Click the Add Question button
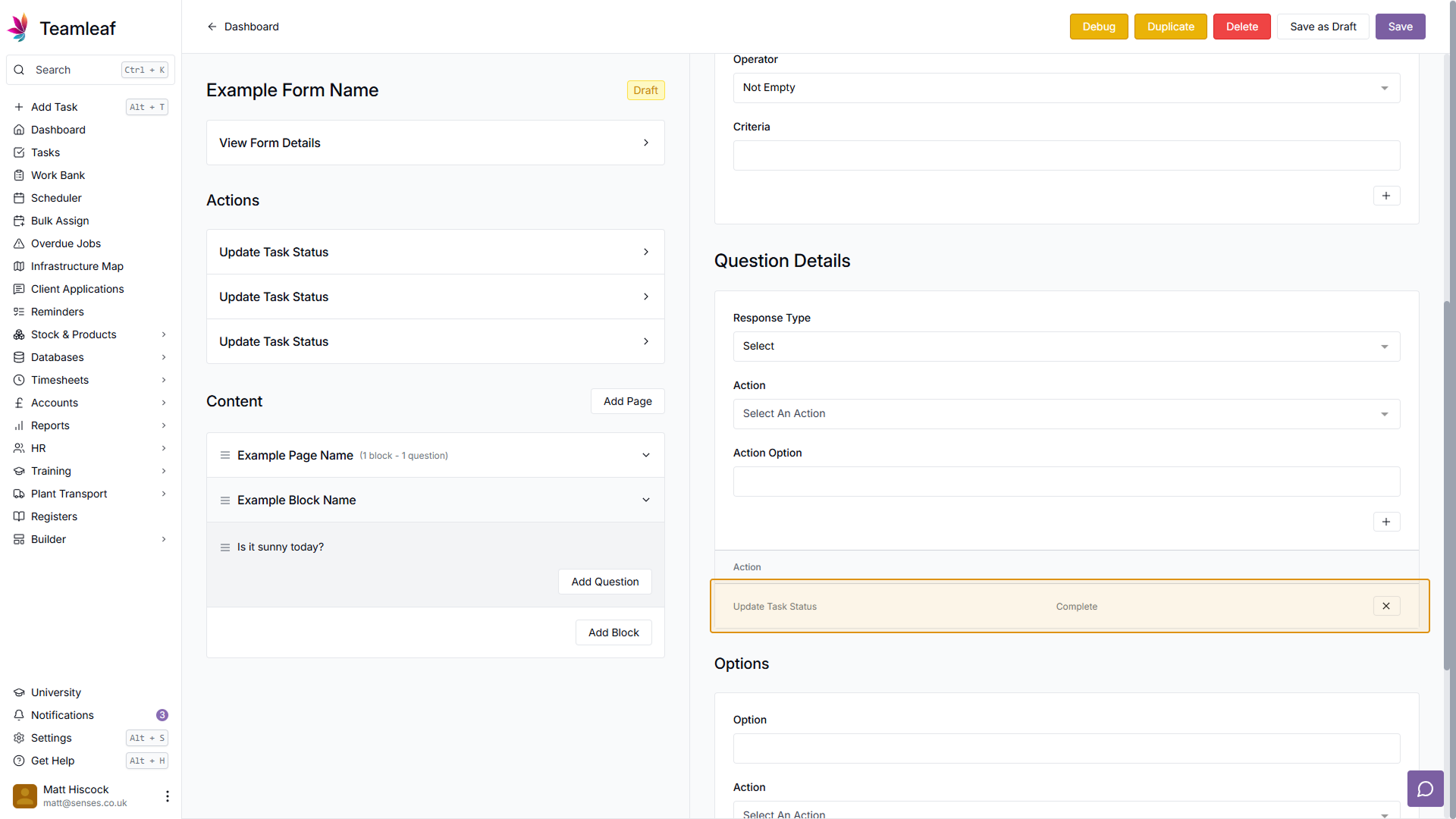Screen dimensions: 1456x819 pyautogui.click(x=604, y=582)
